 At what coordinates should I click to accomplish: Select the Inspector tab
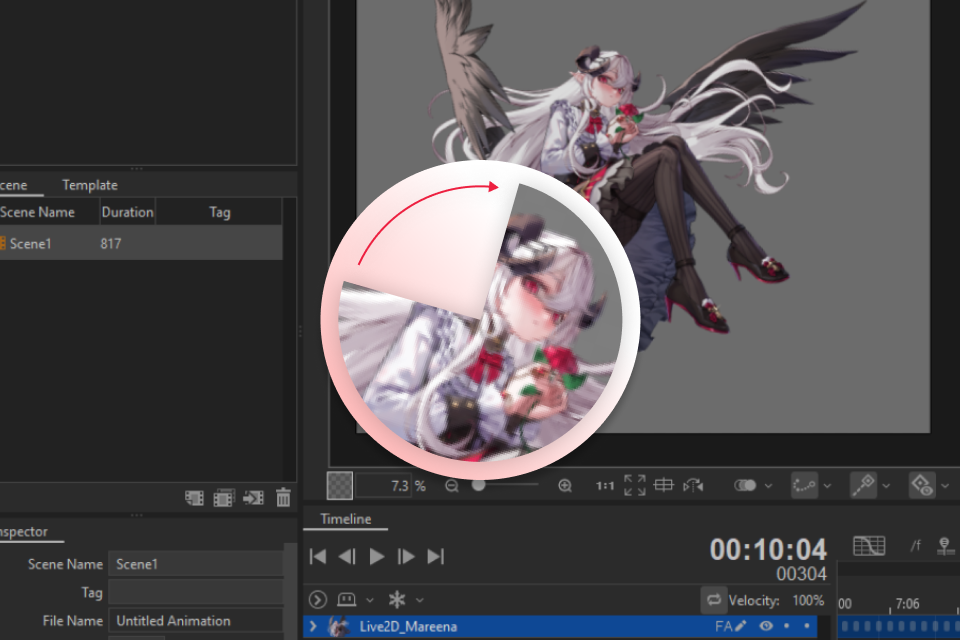pyautogui.click(x=24, y=532)
